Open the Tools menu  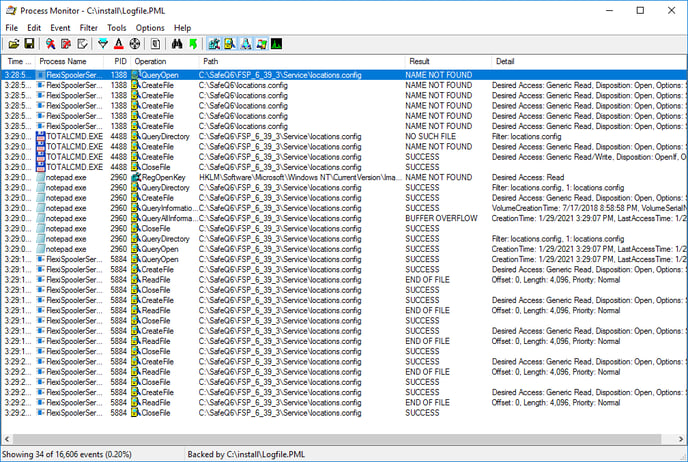pyautogui.click(x=117, y=28)
